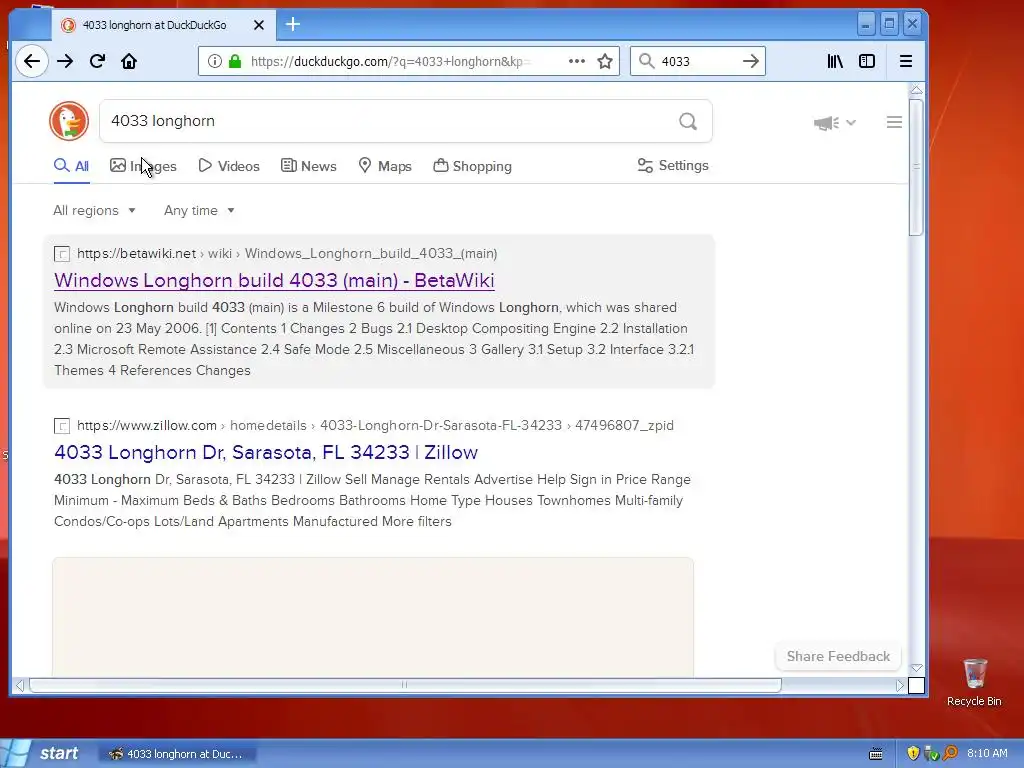Screen dimensions: 1024x768
Task: Expand the Any time filter dropdown
Action: [199, 210]
